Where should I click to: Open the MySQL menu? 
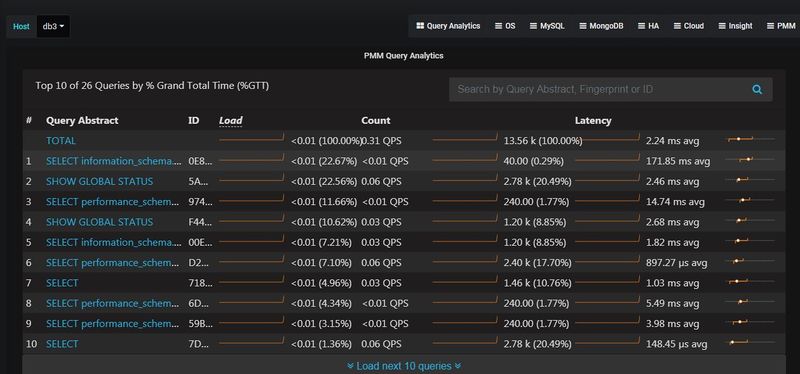click(x=547, y=26)
